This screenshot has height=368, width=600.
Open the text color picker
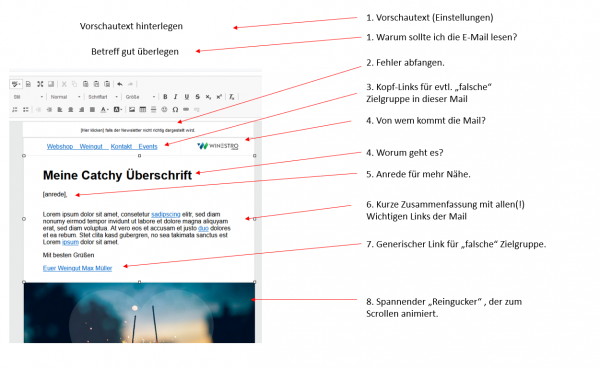point(104,109)
